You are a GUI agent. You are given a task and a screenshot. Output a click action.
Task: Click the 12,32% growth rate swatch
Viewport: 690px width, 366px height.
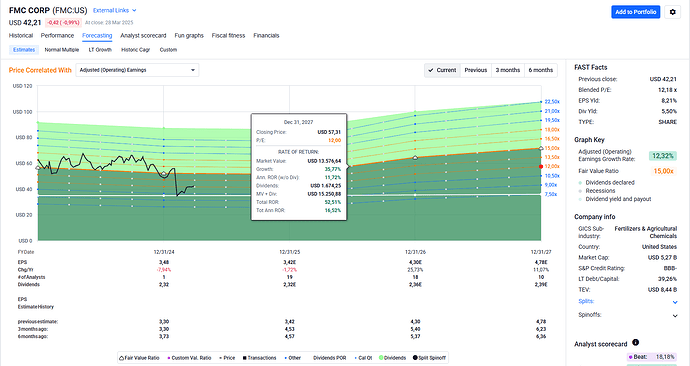coord(663,156)
